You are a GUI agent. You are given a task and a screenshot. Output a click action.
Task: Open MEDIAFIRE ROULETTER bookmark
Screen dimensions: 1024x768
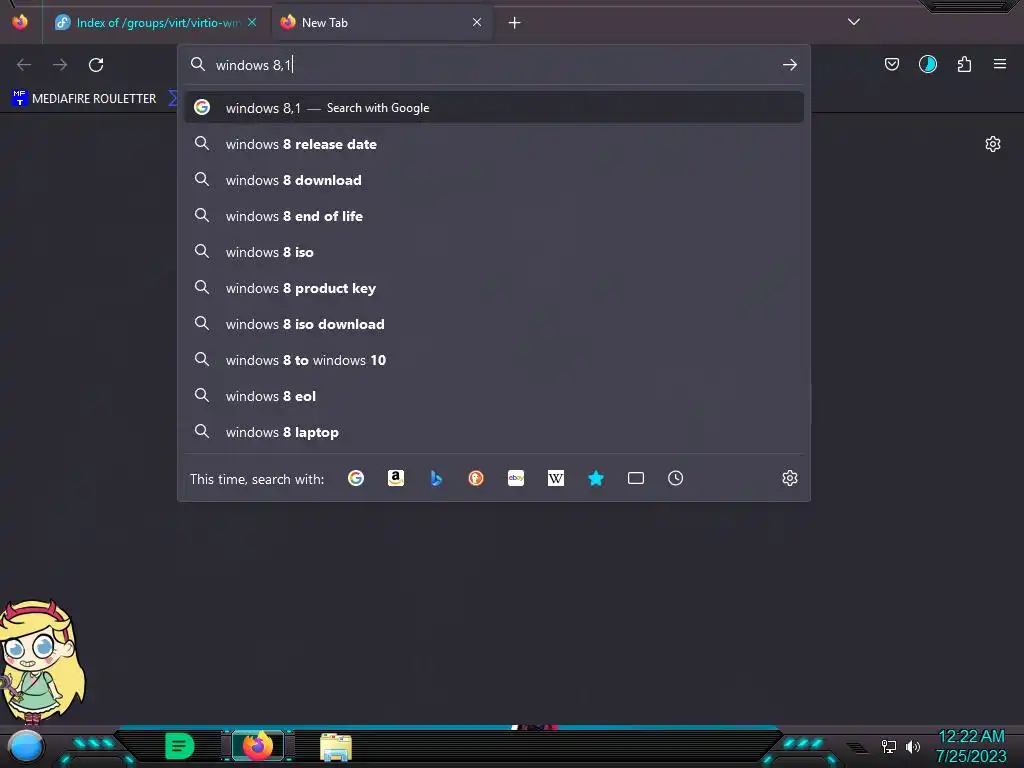pyautogui.click(x=84, y=99)
